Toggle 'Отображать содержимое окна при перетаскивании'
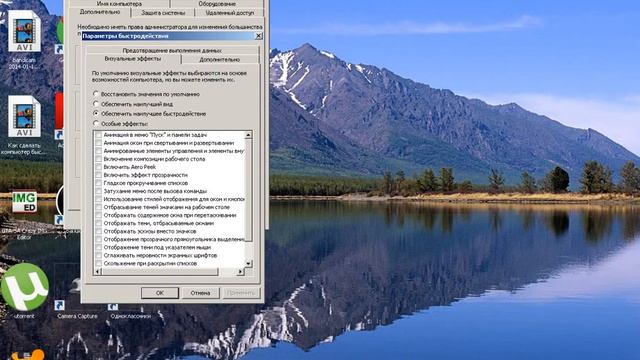Viewport: 640px width, 360px height. (98, 215)
